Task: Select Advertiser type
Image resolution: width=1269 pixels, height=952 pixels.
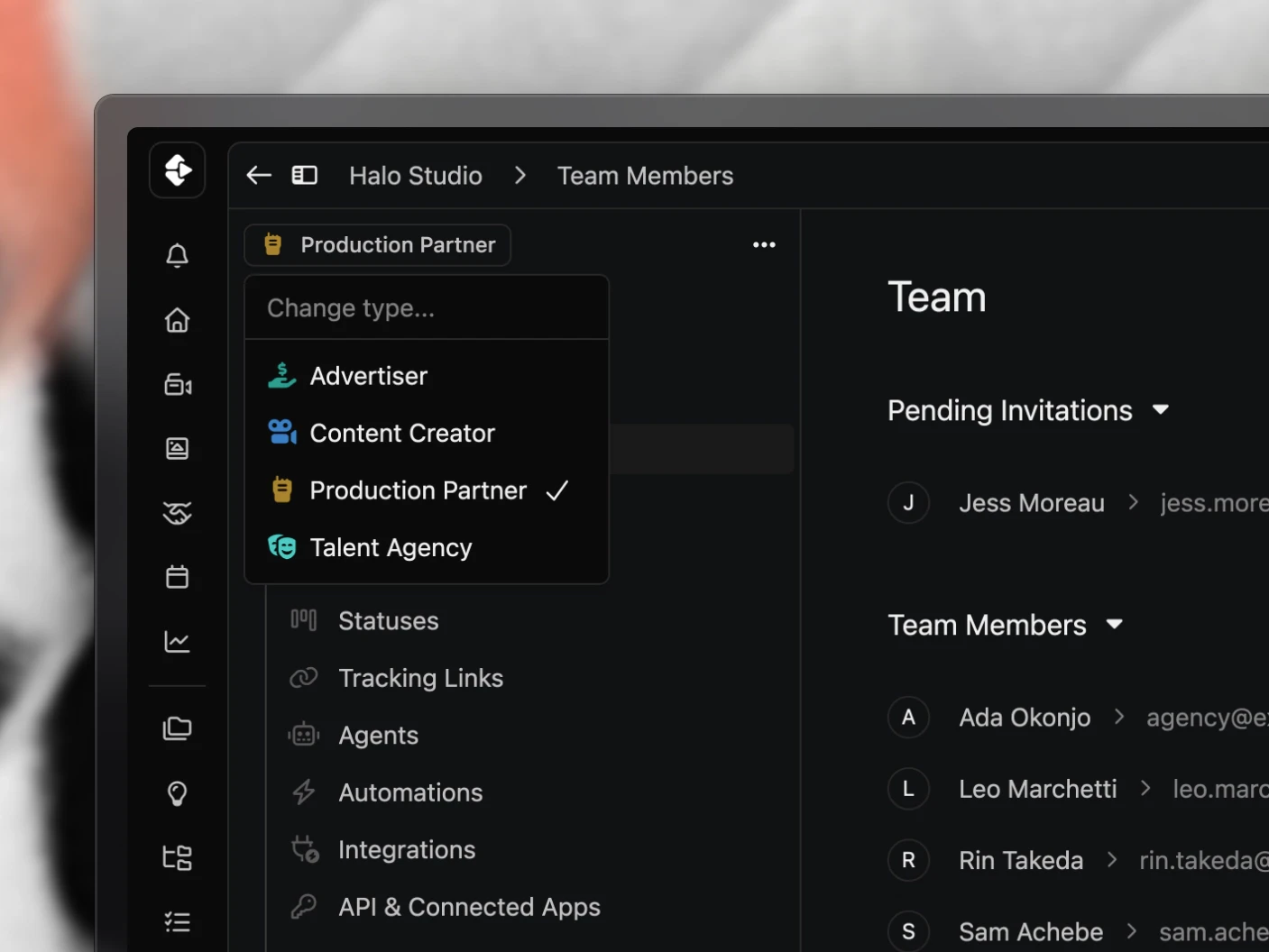Action: (x=427, y=376)
